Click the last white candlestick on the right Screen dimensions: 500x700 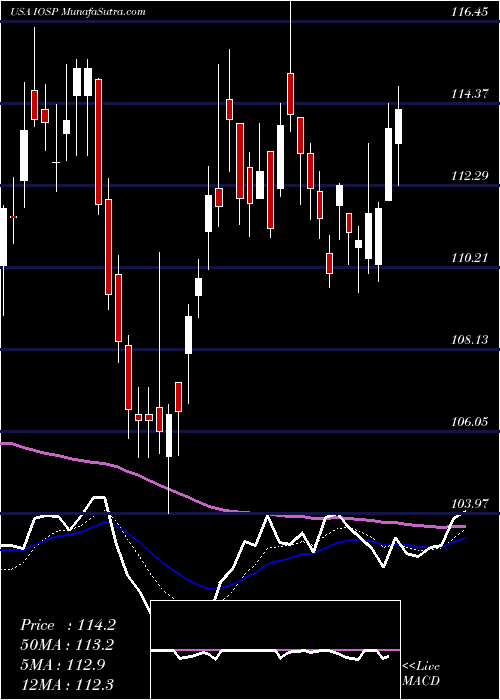pyautogui.click(x=398, y=126)
